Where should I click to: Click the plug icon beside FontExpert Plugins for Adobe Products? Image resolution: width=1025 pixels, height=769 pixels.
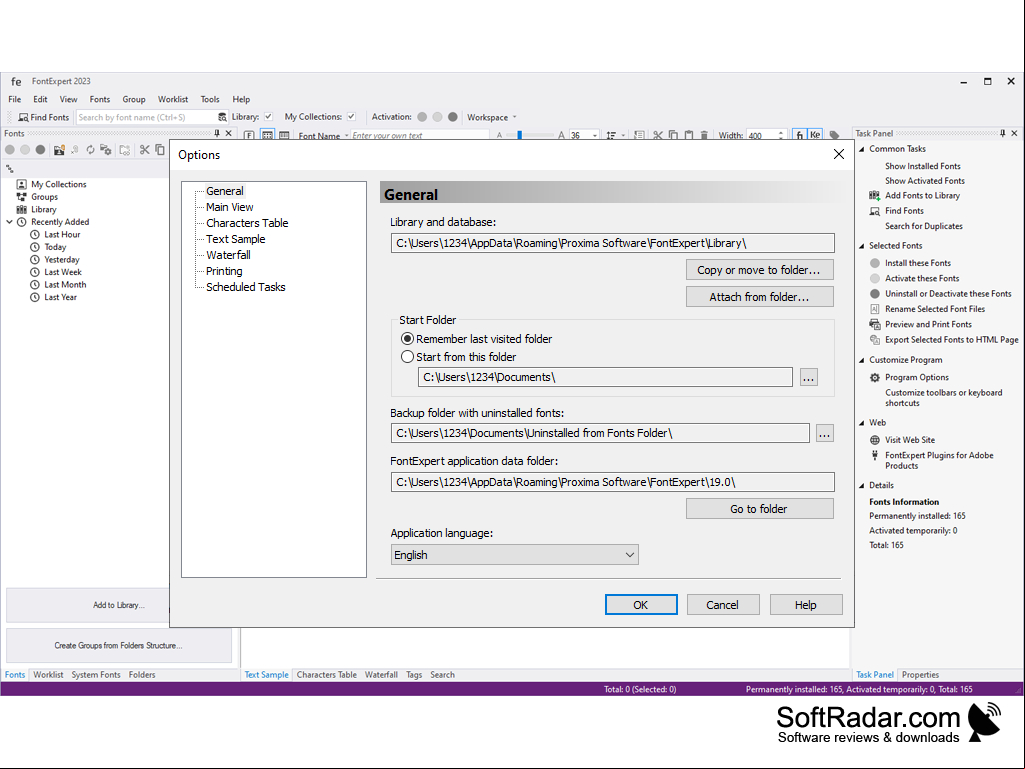point(875,455)
